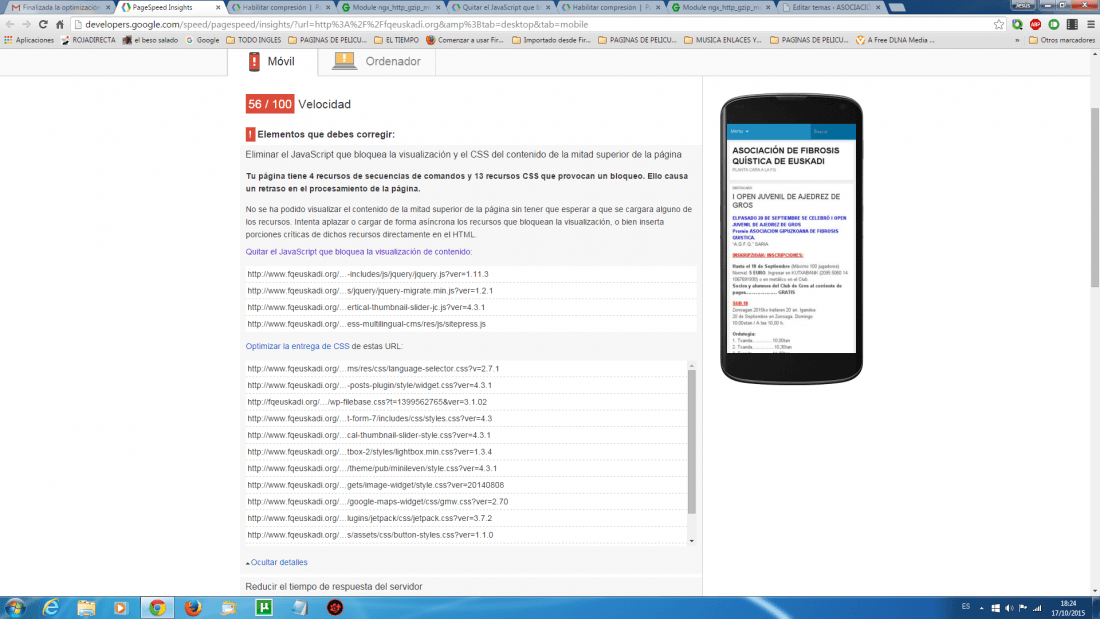Open the 'el beso salado' bookmark
Screen dimensions: 1100x619
pos(150,41)
